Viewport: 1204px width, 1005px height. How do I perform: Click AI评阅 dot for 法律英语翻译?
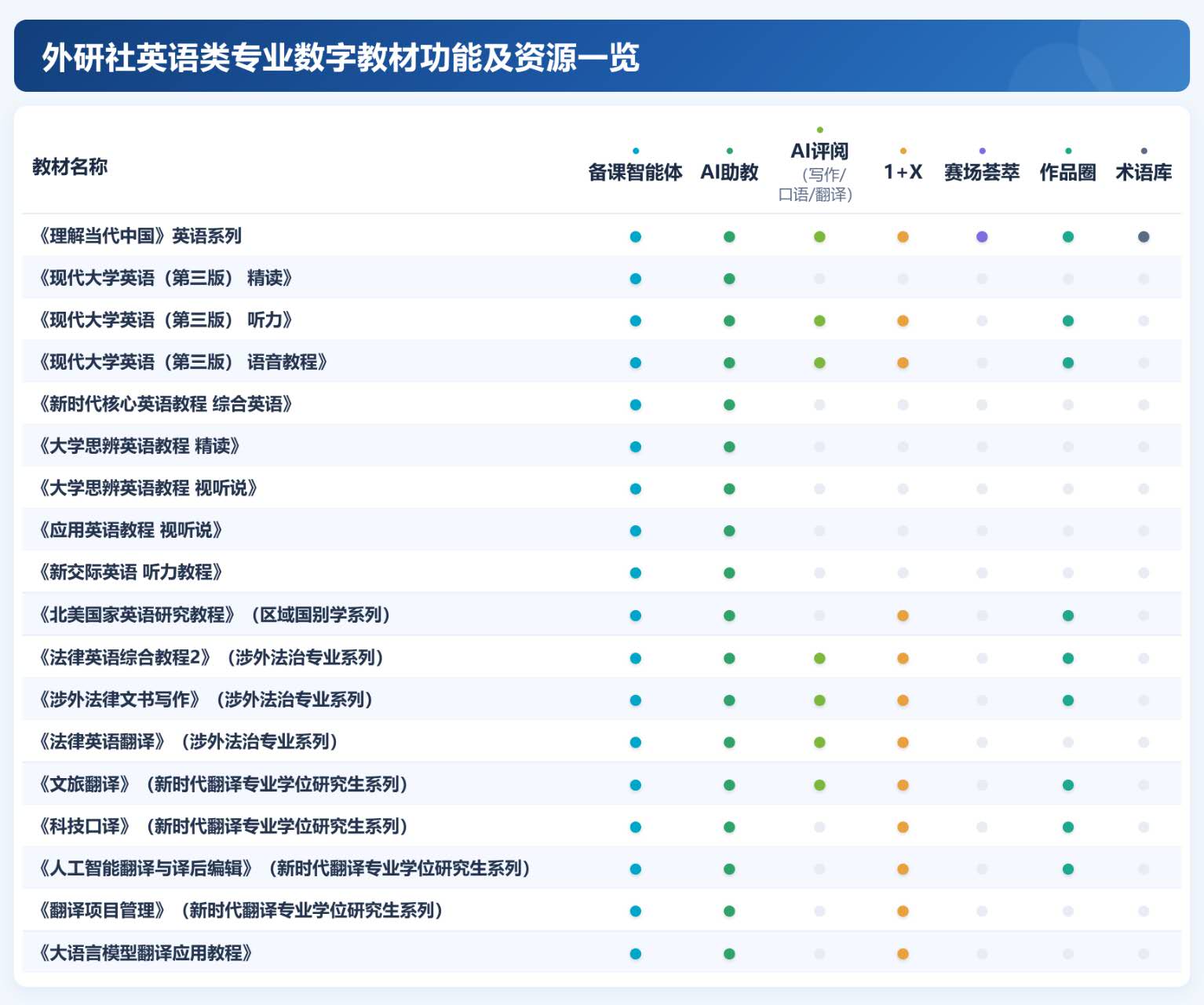819,742
